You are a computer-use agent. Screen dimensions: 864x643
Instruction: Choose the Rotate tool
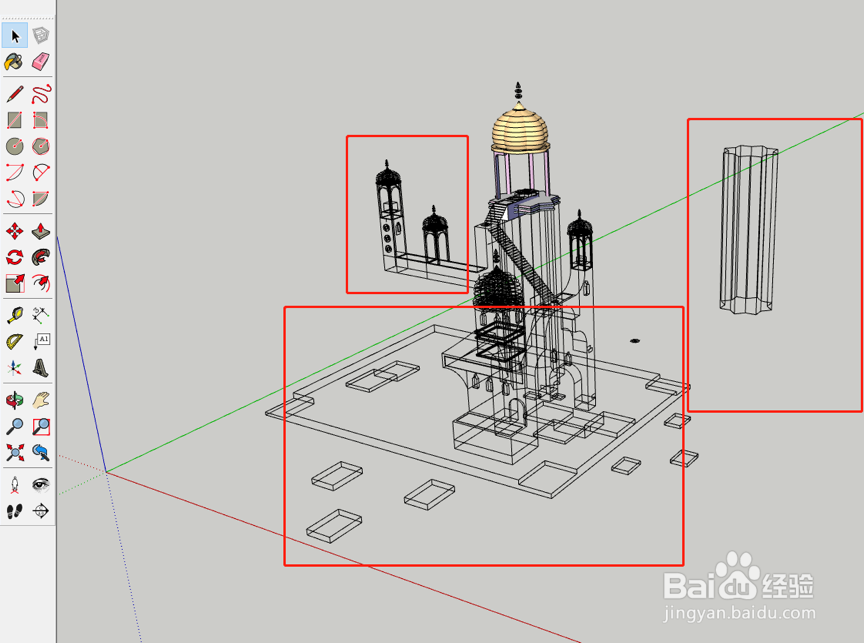point(15,257)
